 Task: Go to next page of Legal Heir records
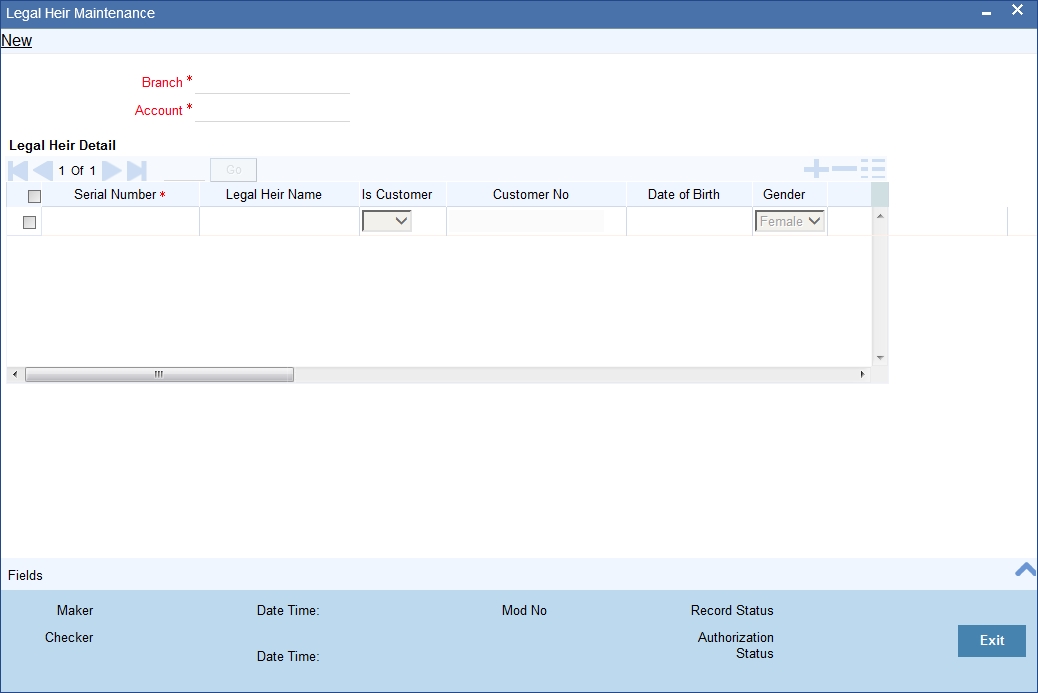pos(111,171)
